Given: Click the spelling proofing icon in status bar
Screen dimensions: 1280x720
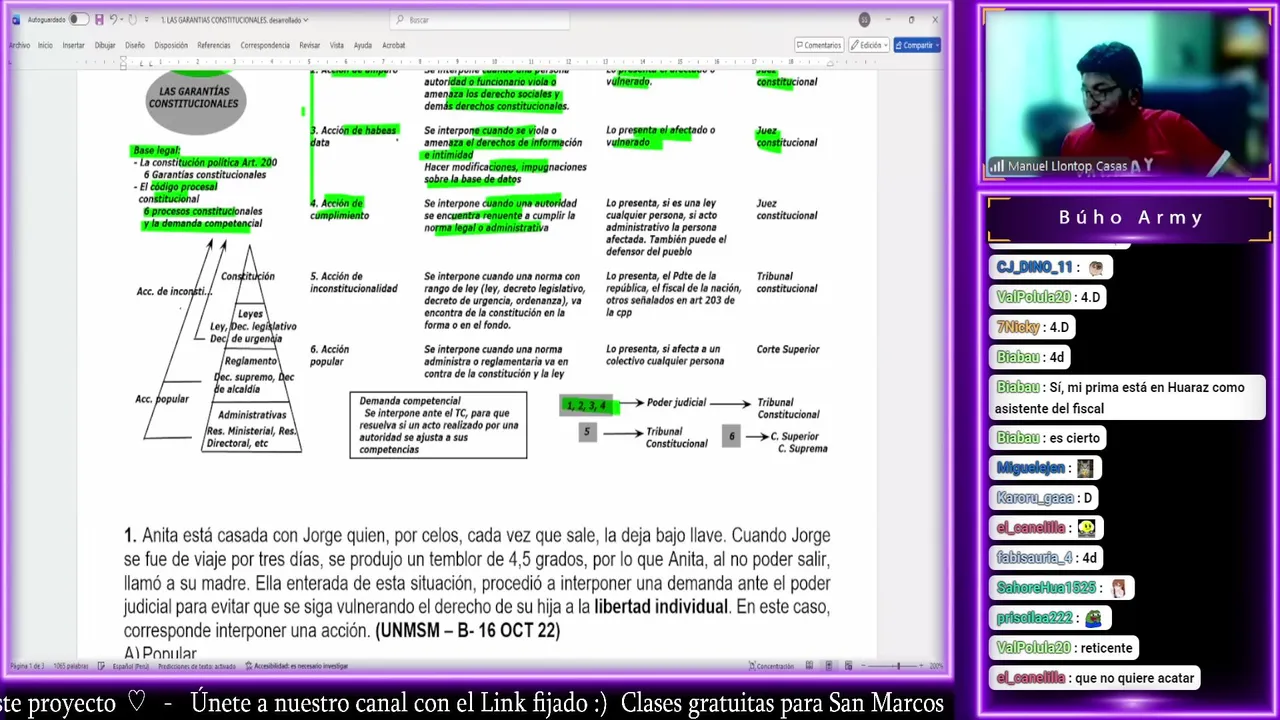Looking at the screenshot, I should [x=102, y=666].
